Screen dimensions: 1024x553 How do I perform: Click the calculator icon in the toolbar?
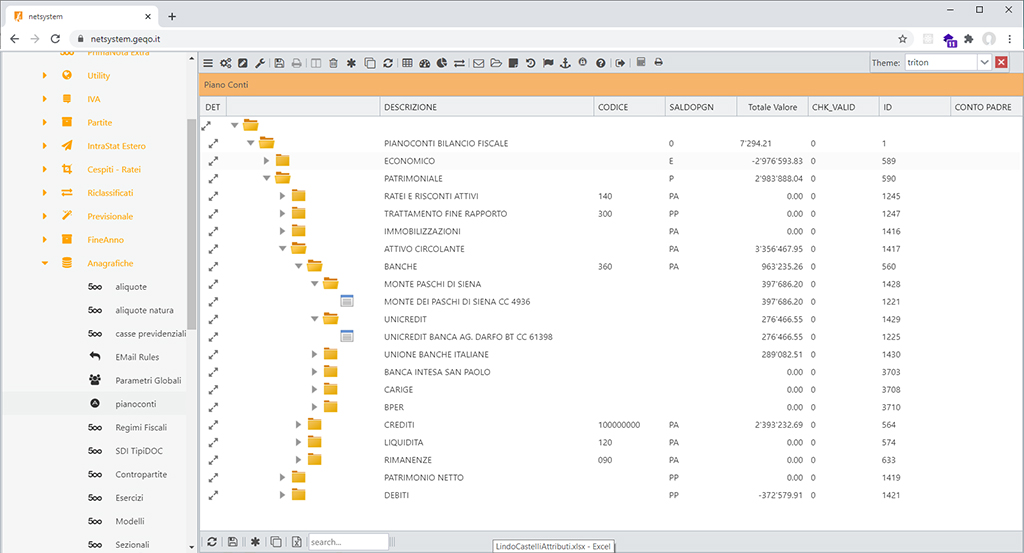pos(641,63)
